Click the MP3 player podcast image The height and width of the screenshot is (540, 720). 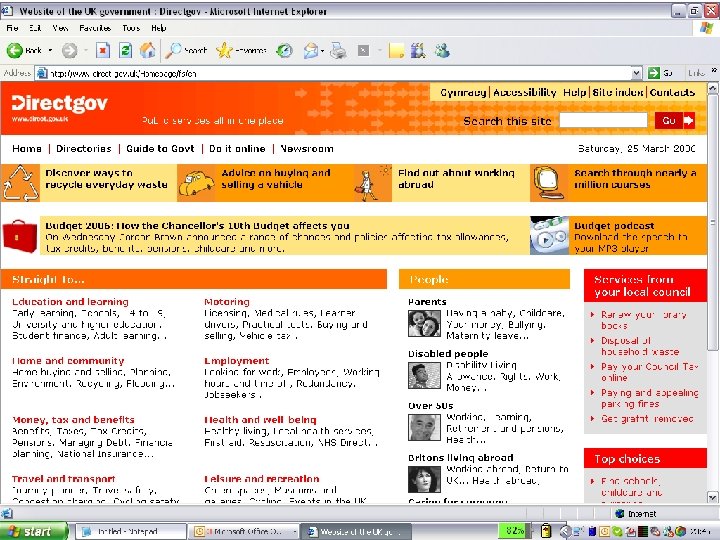click(x=549, y=236)
